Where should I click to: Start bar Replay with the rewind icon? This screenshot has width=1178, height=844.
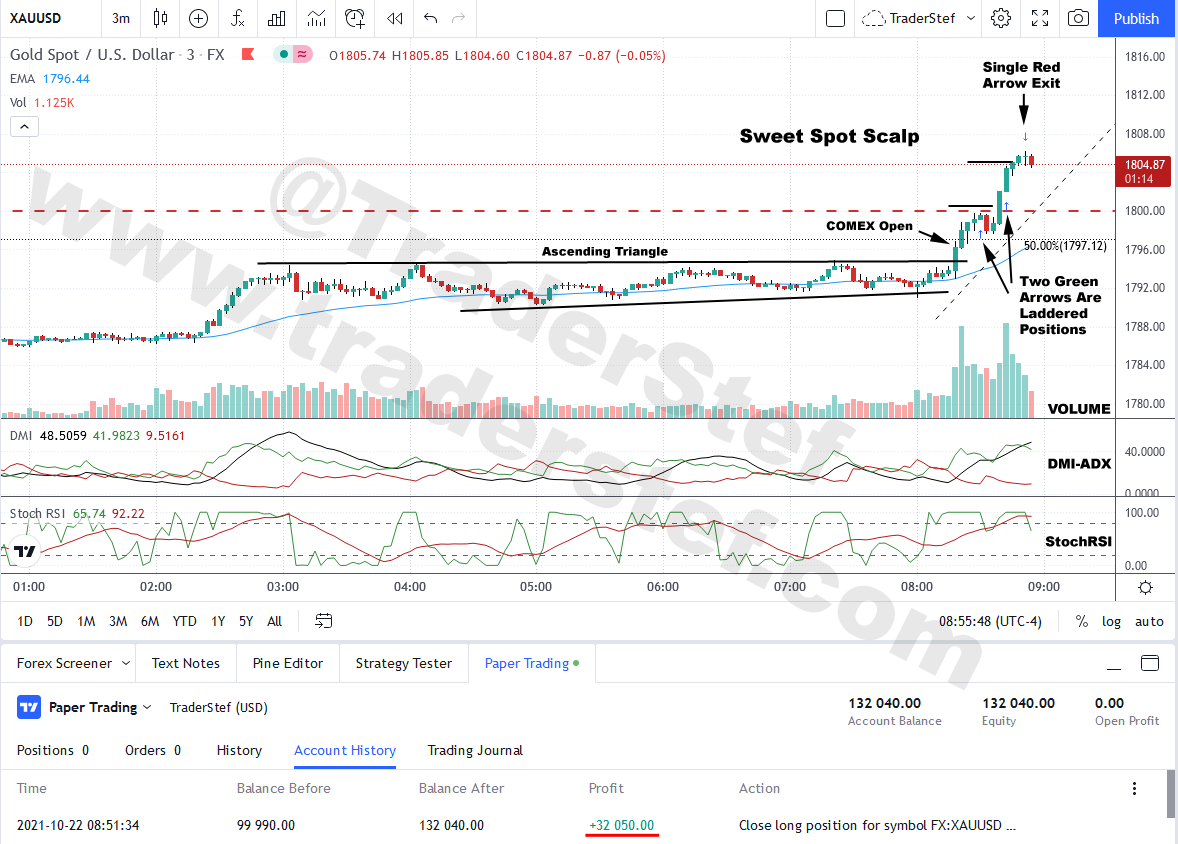tap(395, 18)
